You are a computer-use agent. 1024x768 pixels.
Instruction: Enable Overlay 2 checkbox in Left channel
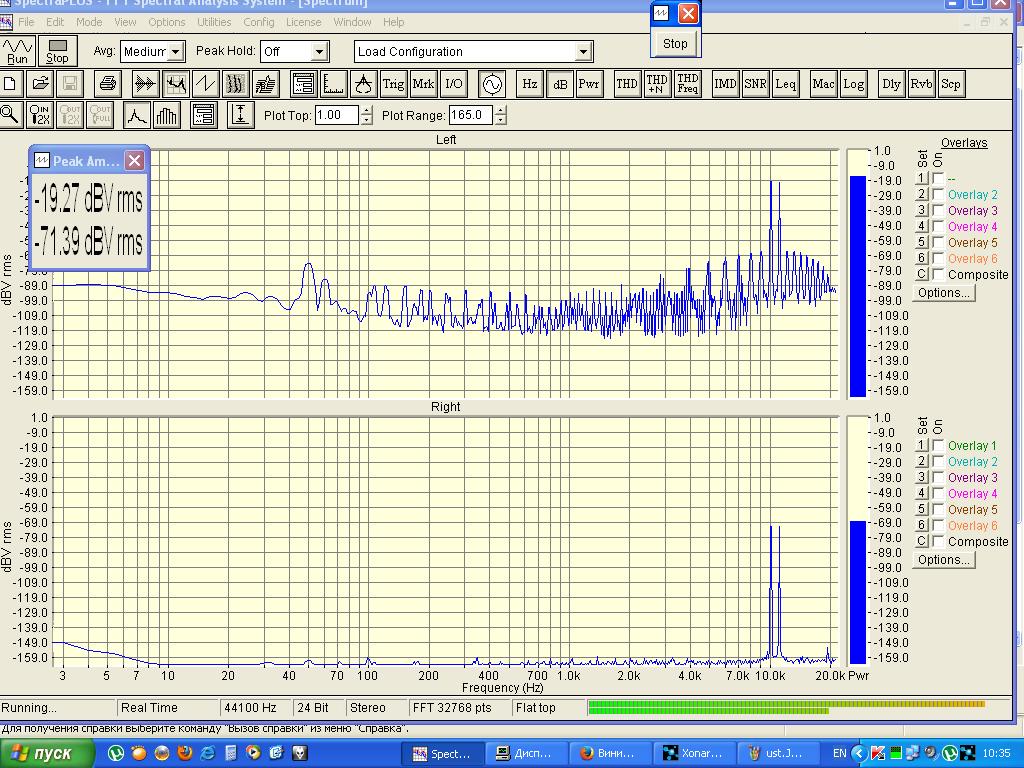(938, 195)
